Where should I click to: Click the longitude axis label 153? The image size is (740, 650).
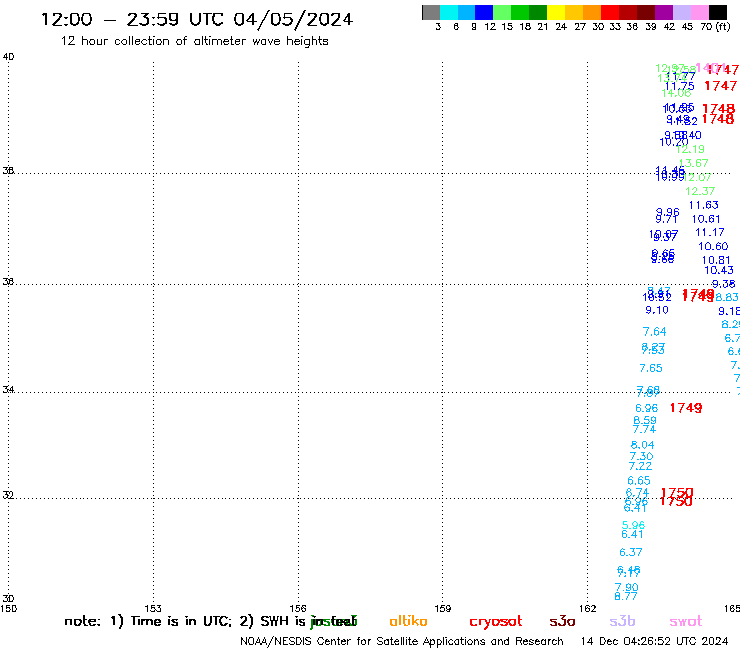tap(153, 609)
